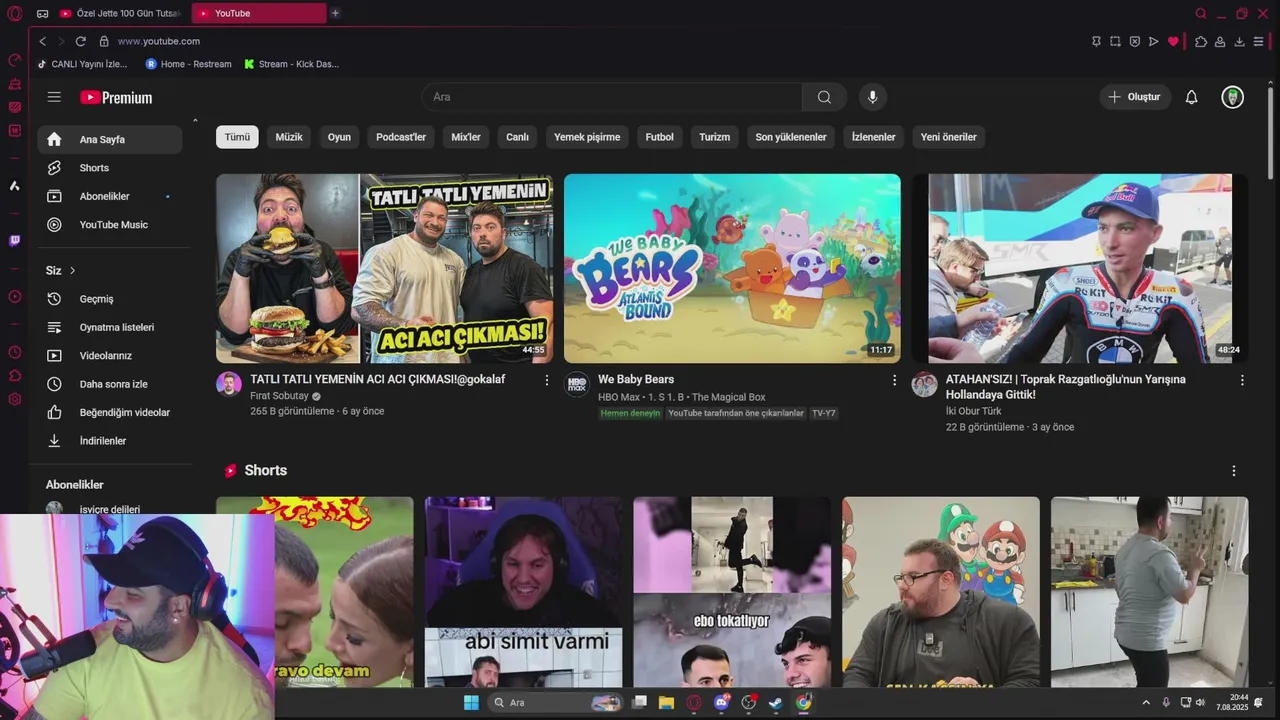Expand the Siz section chevron

(x=72, y=271)
